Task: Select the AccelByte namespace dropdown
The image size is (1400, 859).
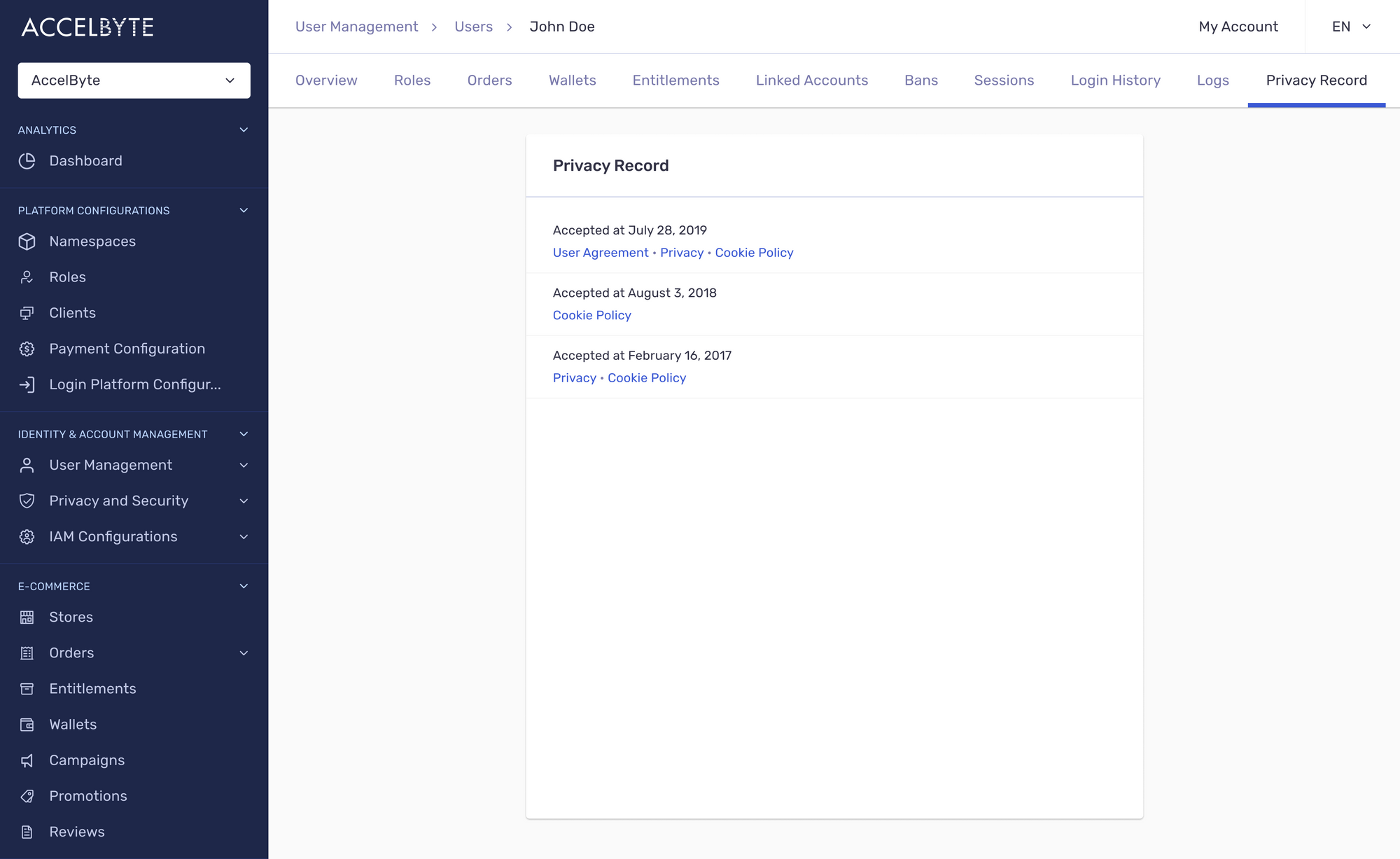Action: [134, 80]
